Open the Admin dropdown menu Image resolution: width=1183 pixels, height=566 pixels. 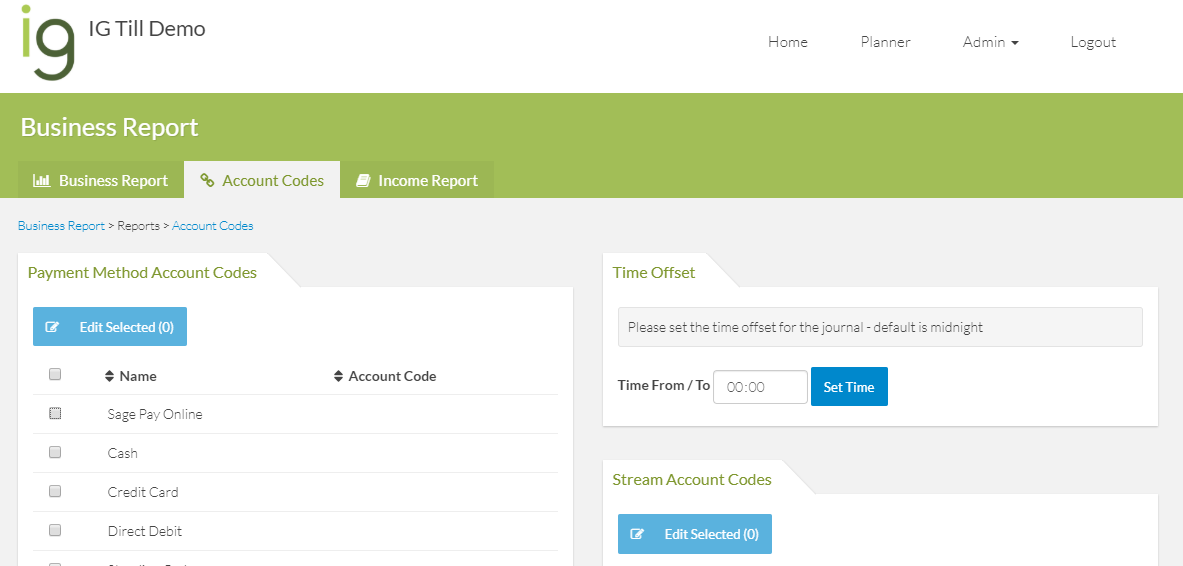coord(990,42)
